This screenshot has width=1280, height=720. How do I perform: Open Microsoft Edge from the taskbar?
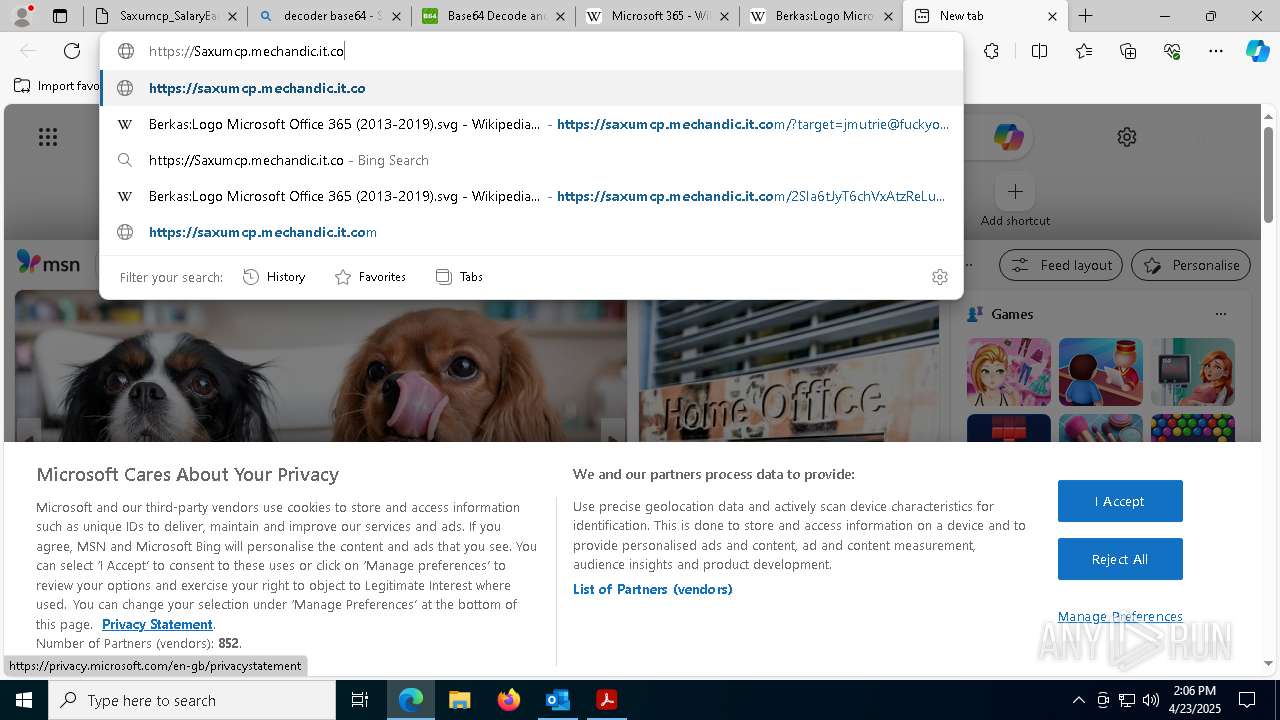coord(411,700)
